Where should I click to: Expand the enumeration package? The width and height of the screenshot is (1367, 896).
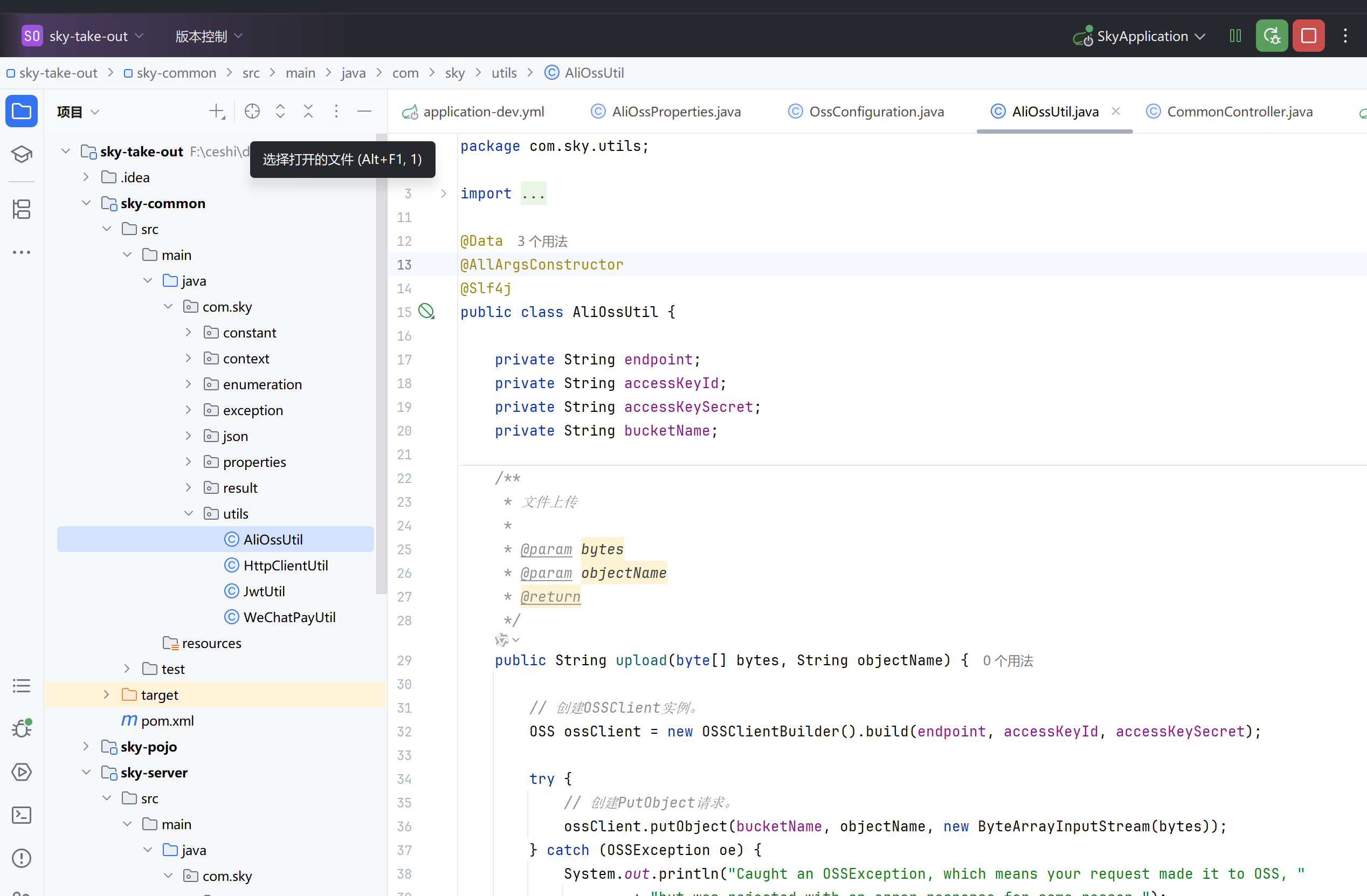coord(188,384)
